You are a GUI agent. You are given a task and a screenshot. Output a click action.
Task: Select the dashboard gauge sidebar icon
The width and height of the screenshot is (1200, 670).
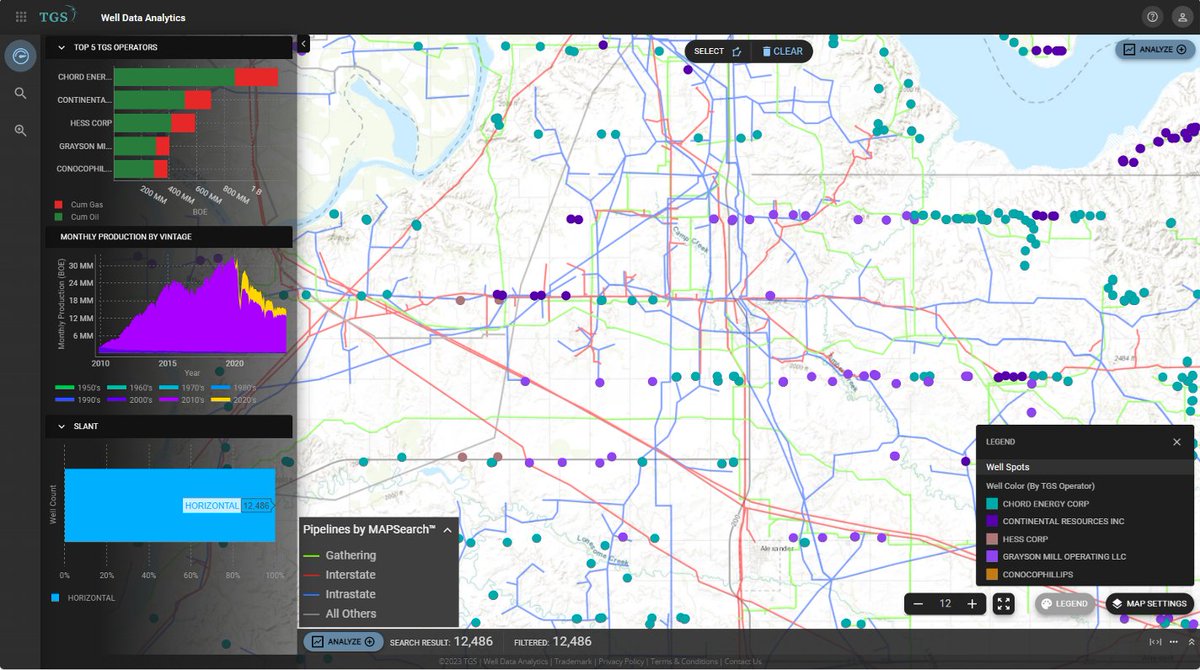(20, 55)
